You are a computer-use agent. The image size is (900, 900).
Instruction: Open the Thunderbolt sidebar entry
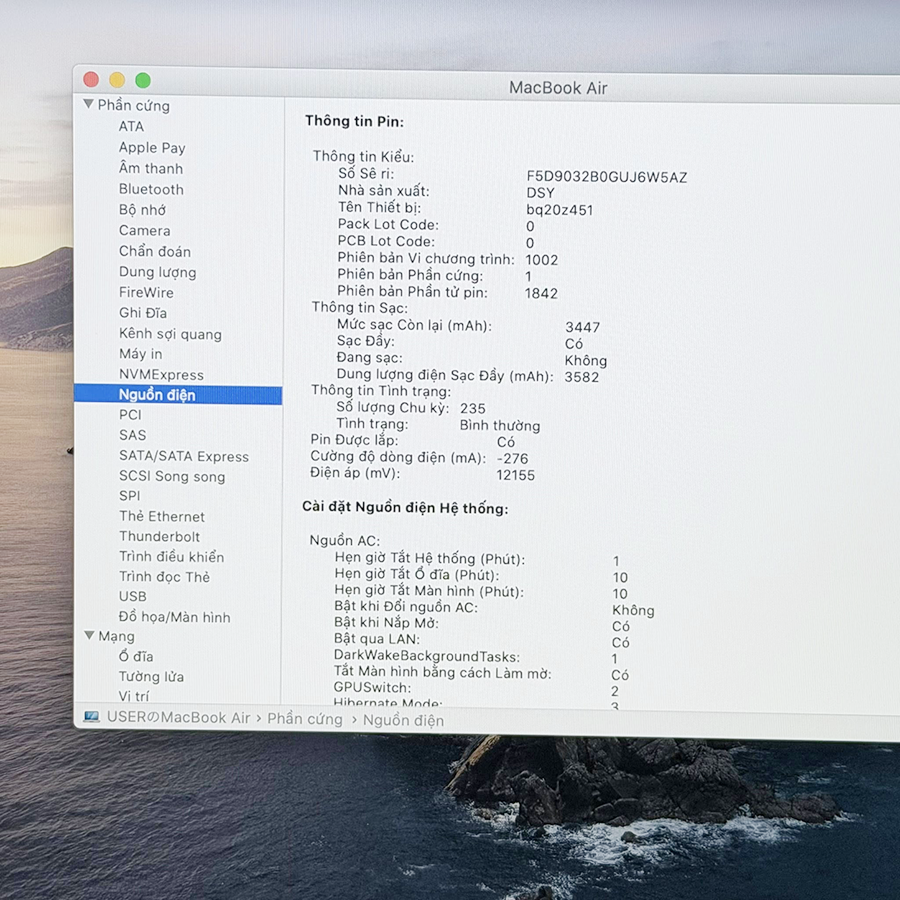coord(159,536)
